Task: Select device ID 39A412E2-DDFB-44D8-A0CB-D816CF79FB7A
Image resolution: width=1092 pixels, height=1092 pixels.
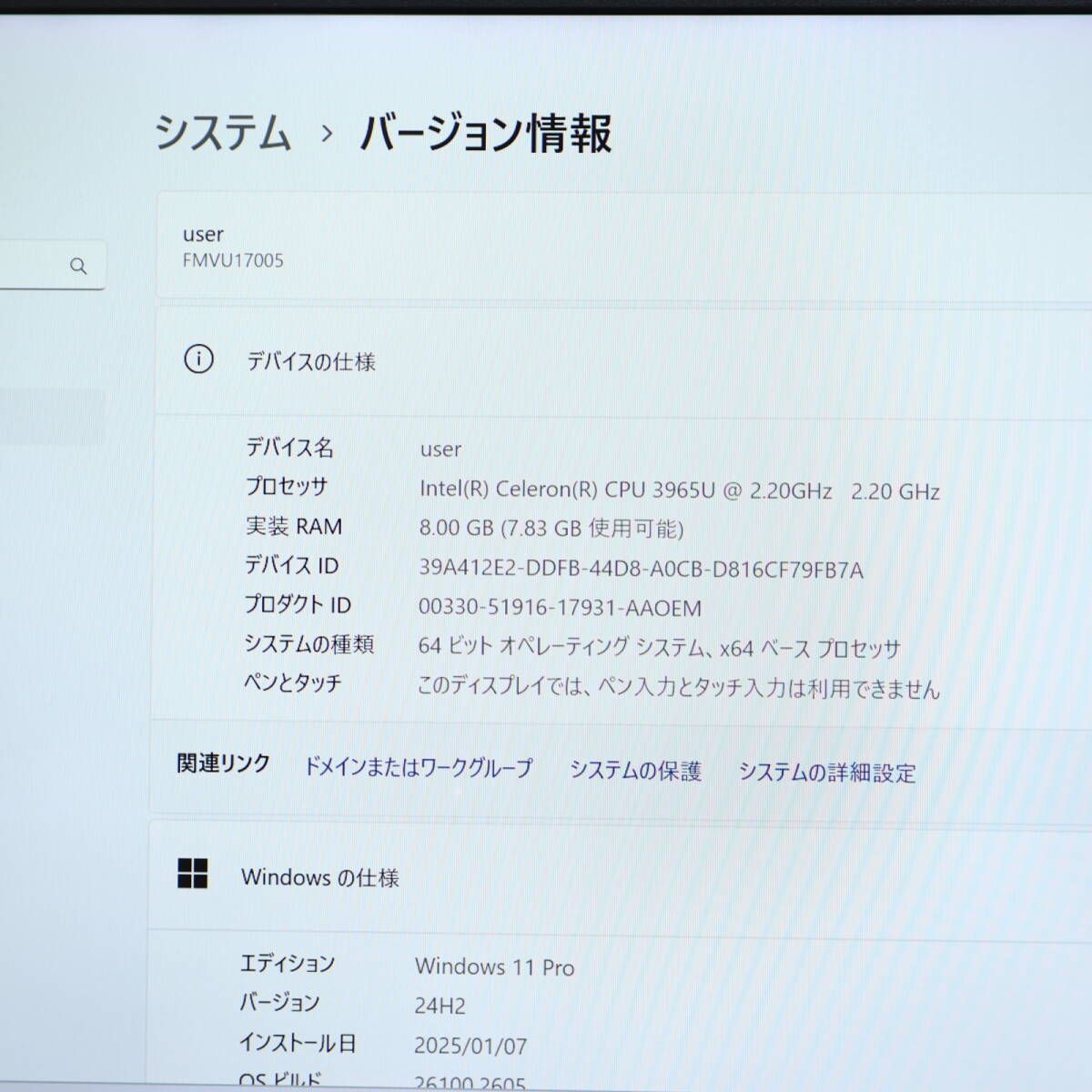Action: click(x=641, y=570)
